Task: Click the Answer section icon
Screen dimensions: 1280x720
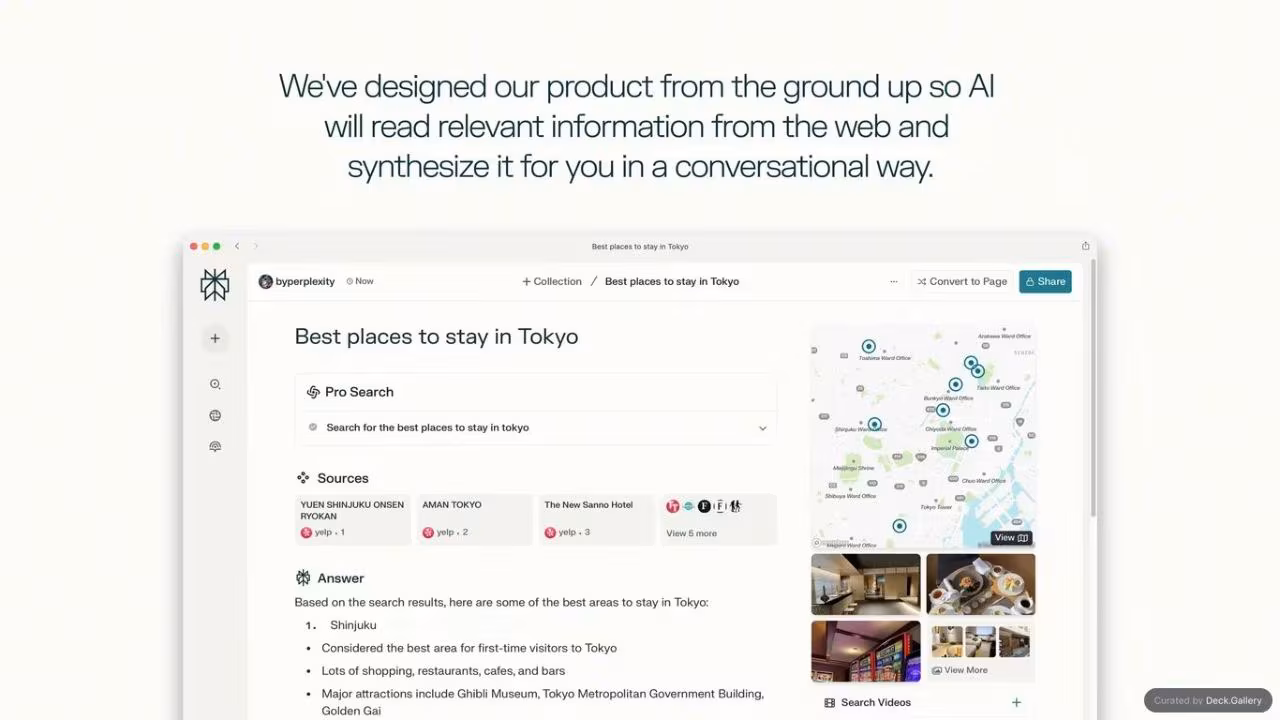Action: [x=303, y=578]
